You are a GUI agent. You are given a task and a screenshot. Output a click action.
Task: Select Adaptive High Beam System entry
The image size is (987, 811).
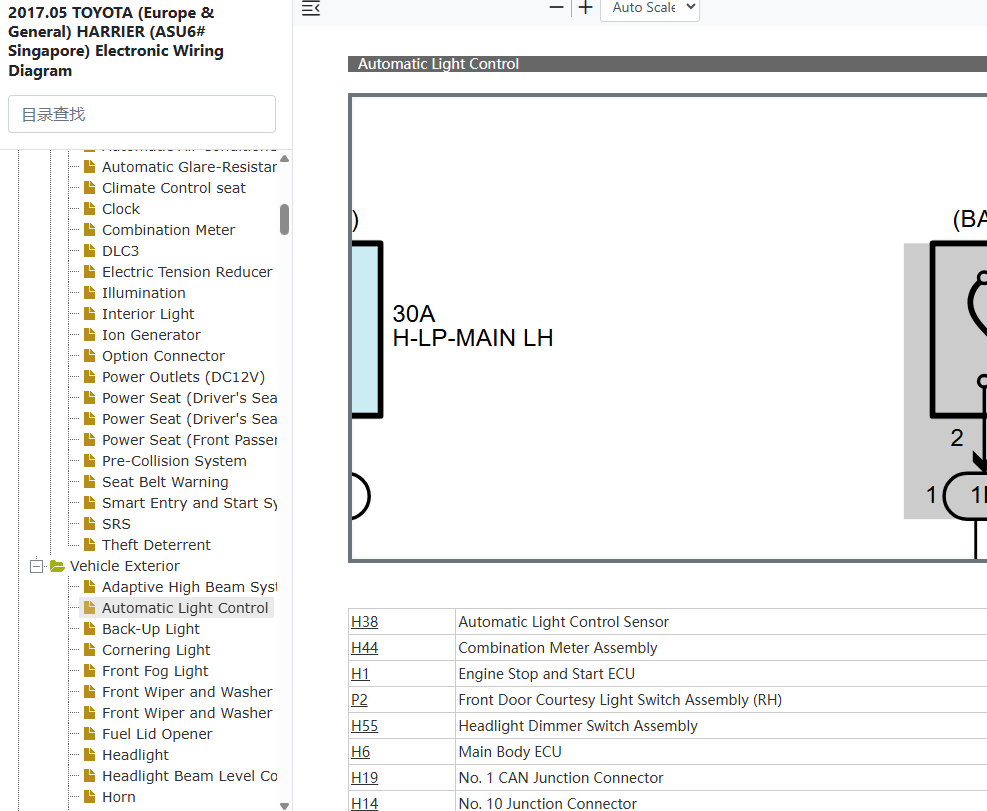[189, 587]
